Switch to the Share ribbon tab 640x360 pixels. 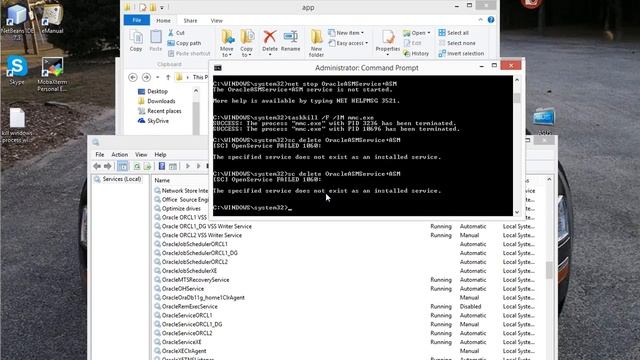click(x=190, y=20)
